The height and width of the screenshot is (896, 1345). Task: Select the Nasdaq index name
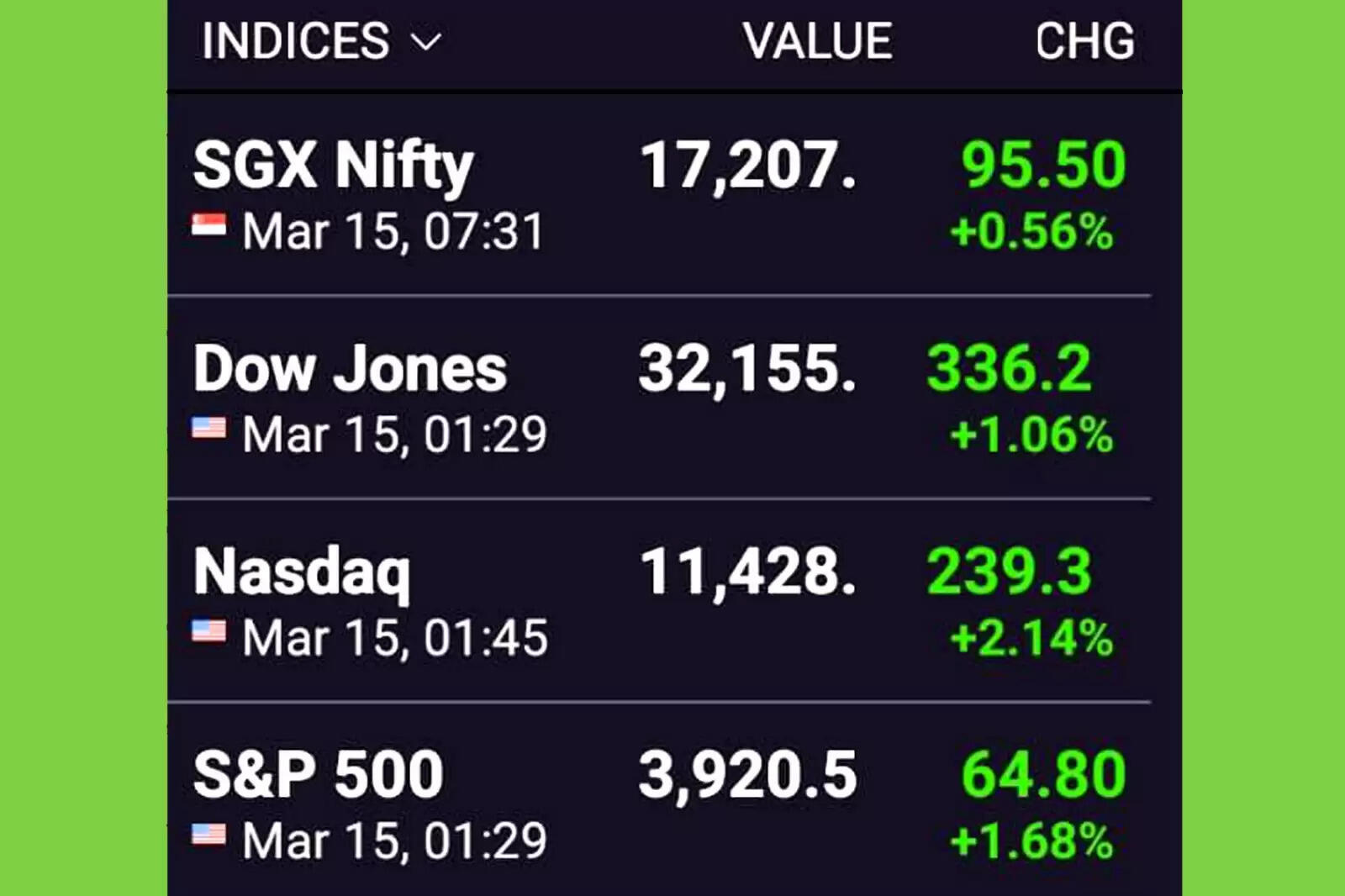pyautogui.click(x=302, y=572)
